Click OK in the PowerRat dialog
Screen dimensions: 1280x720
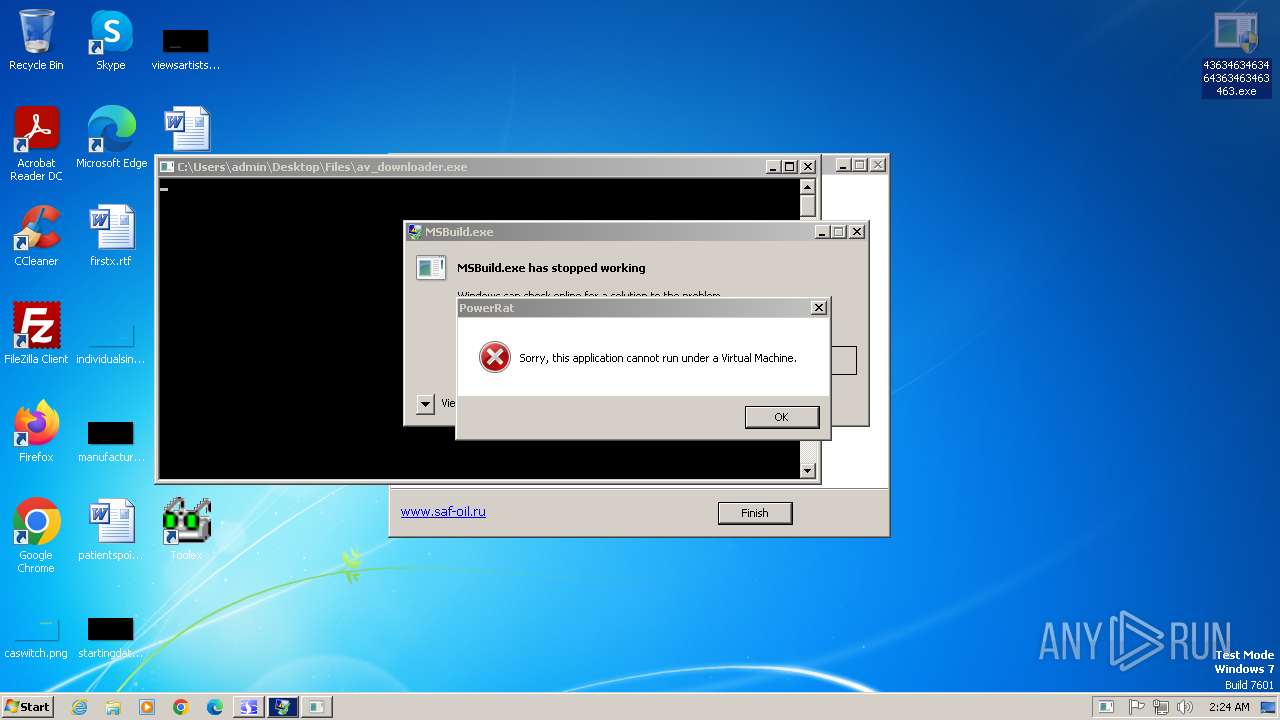point(781,417)
